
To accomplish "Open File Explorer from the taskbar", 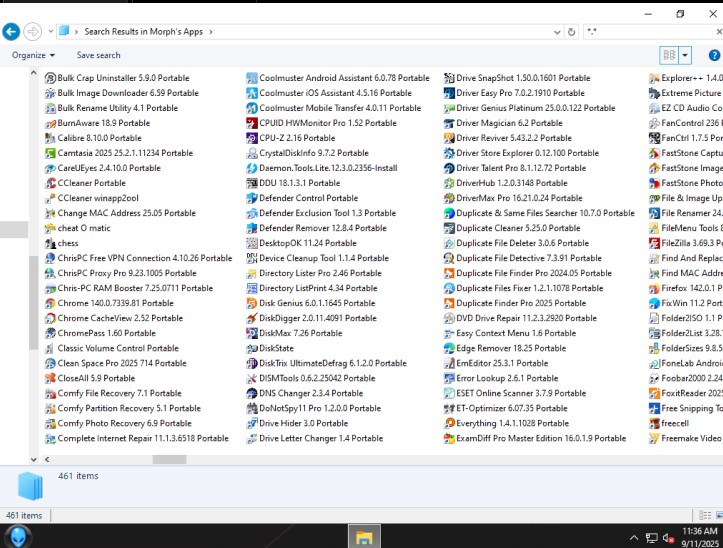I will point(364,536).
